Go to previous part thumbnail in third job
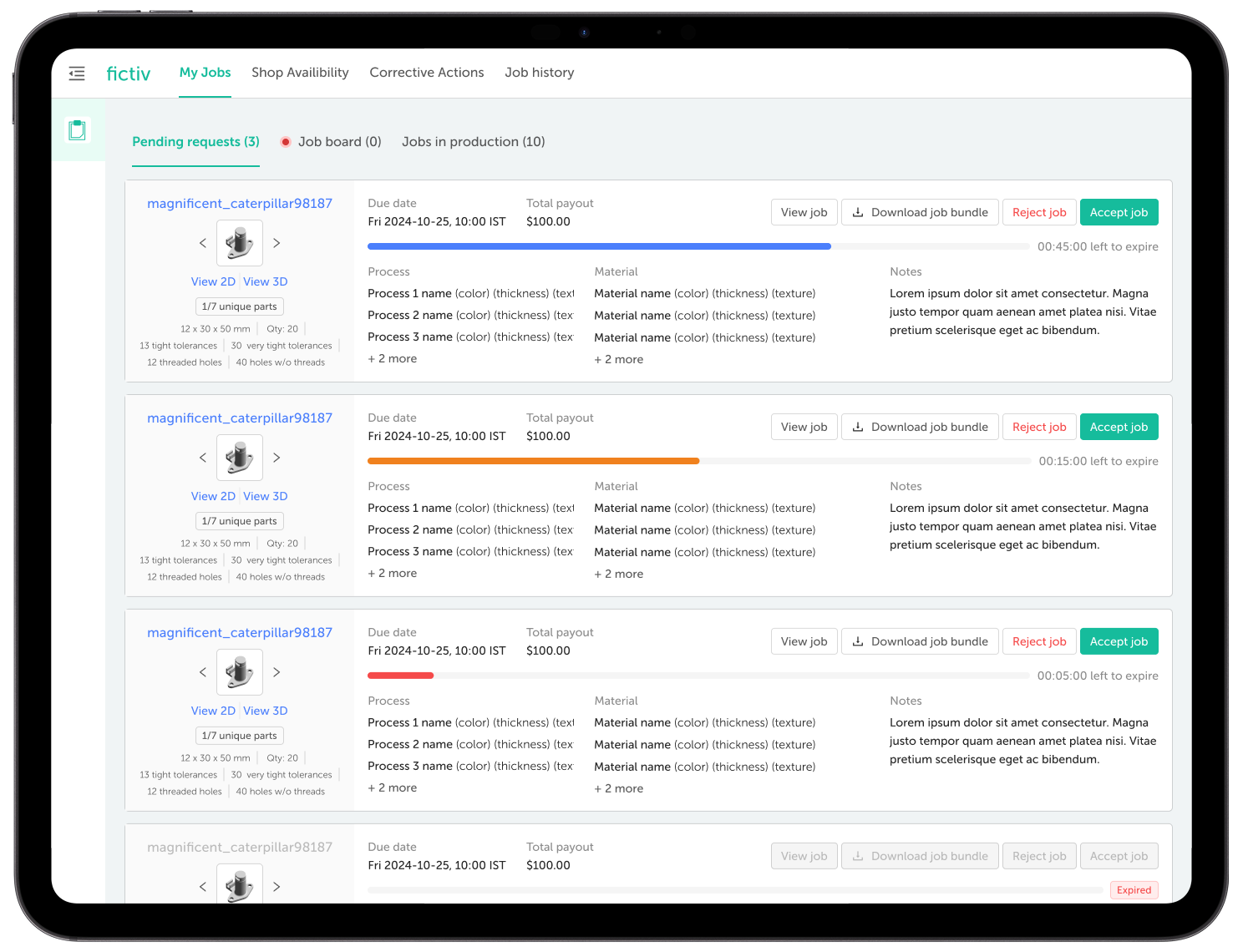 pos(203,672)
